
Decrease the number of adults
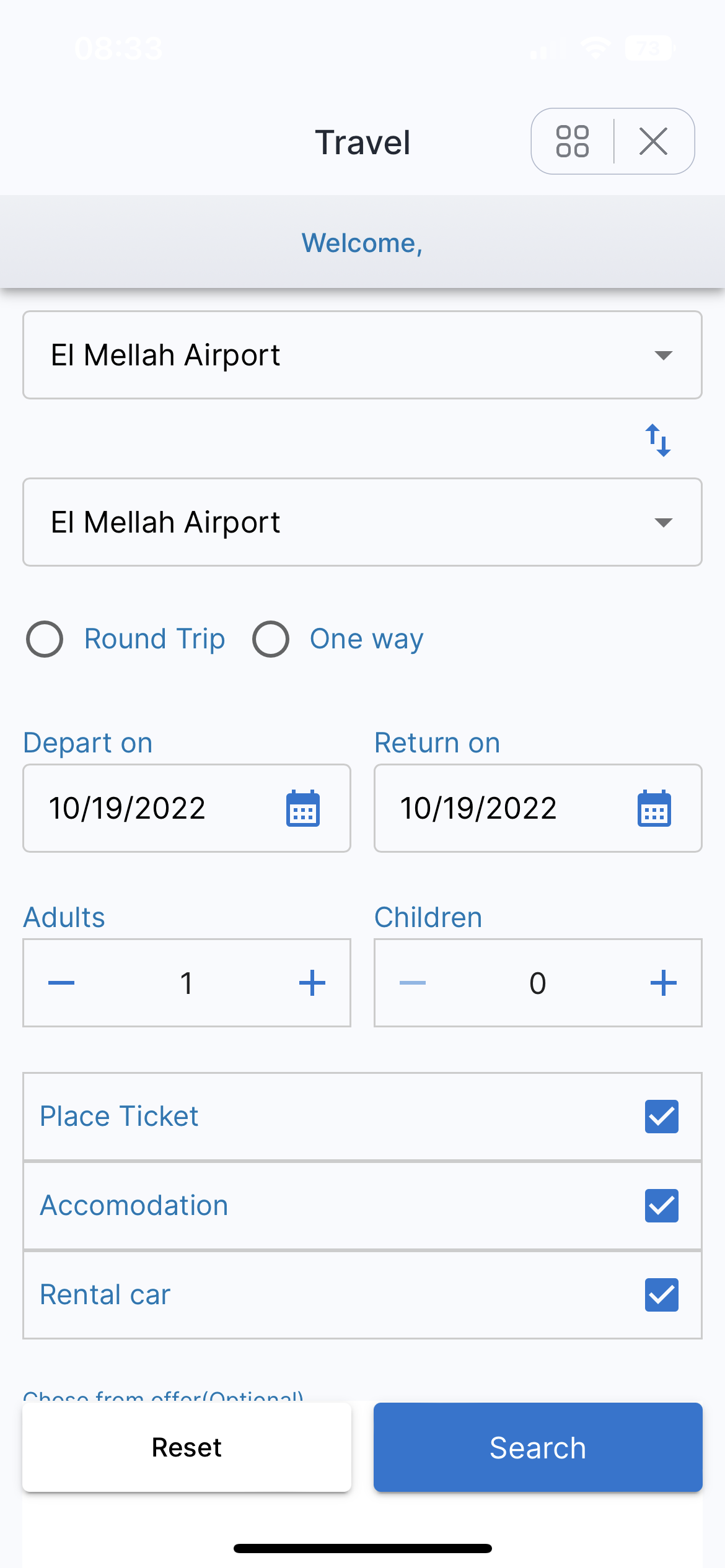click(62, 983)
